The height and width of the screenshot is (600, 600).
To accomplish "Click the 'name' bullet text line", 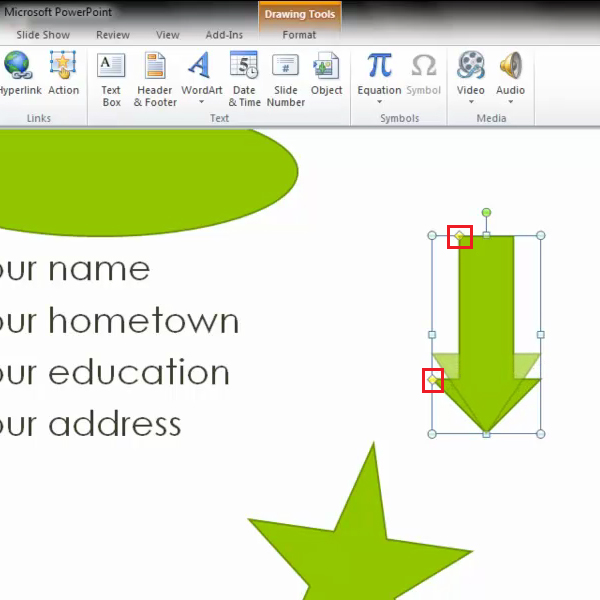I will point(75,269).
